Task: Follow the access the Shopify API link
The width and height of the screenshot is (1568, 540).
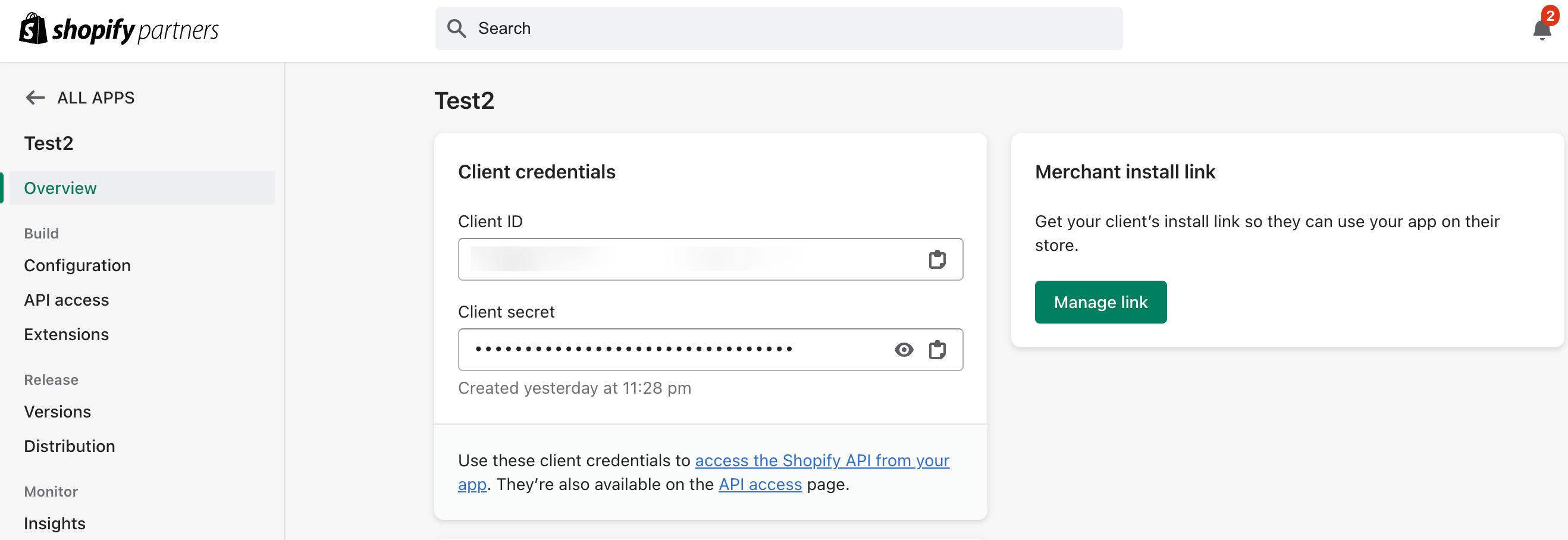Action: [821, 460]
